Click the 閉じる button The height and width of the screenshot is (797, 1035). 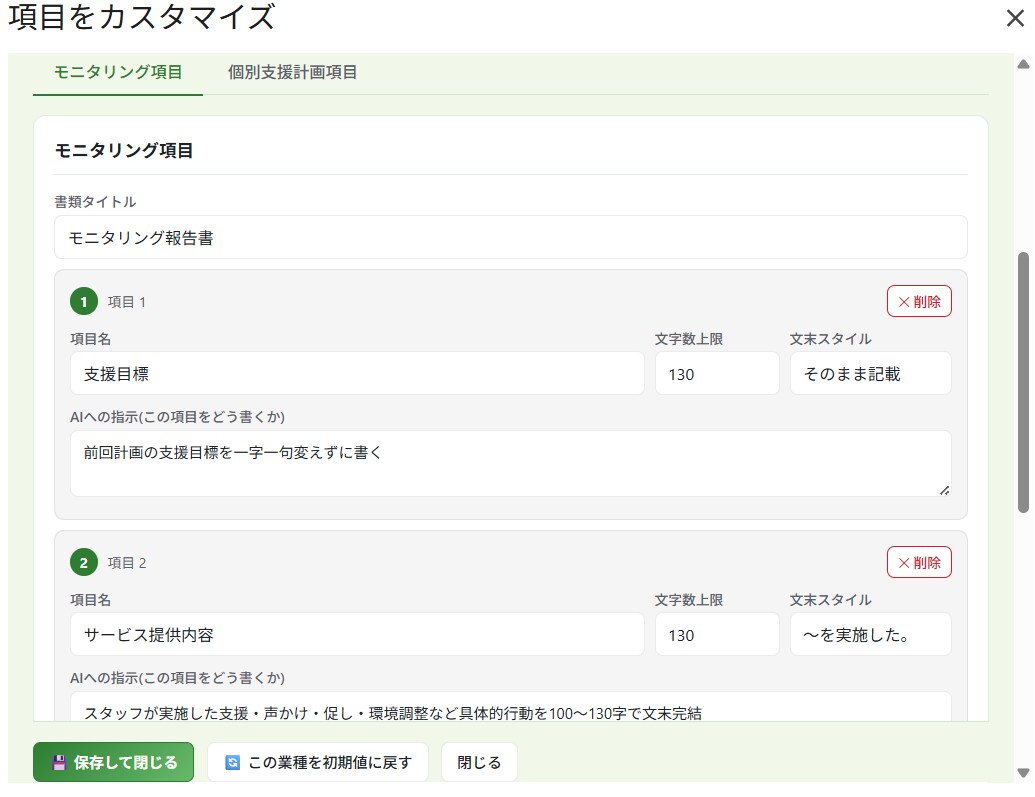[479, 762]
